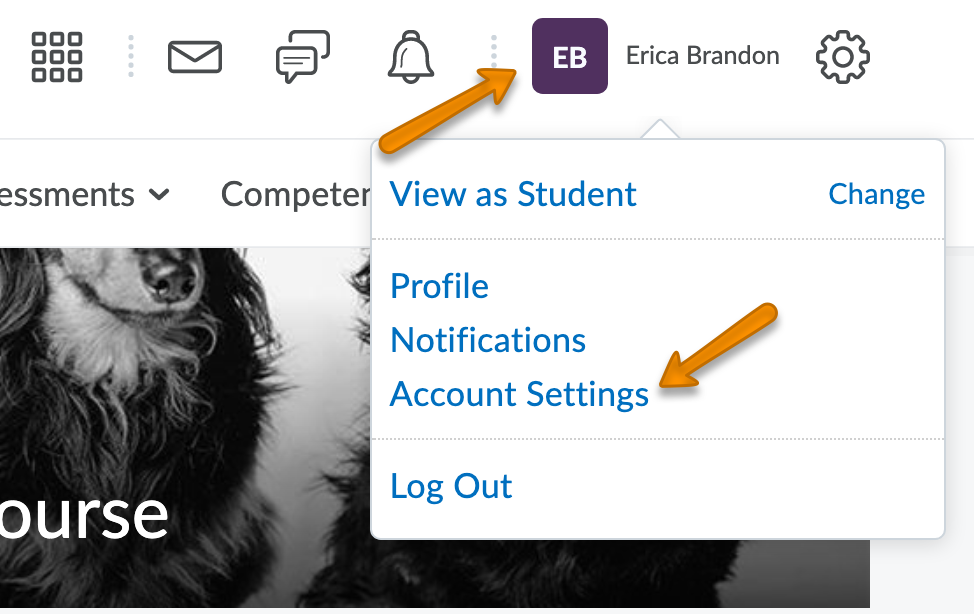Click Log Out

coord(451,487)
